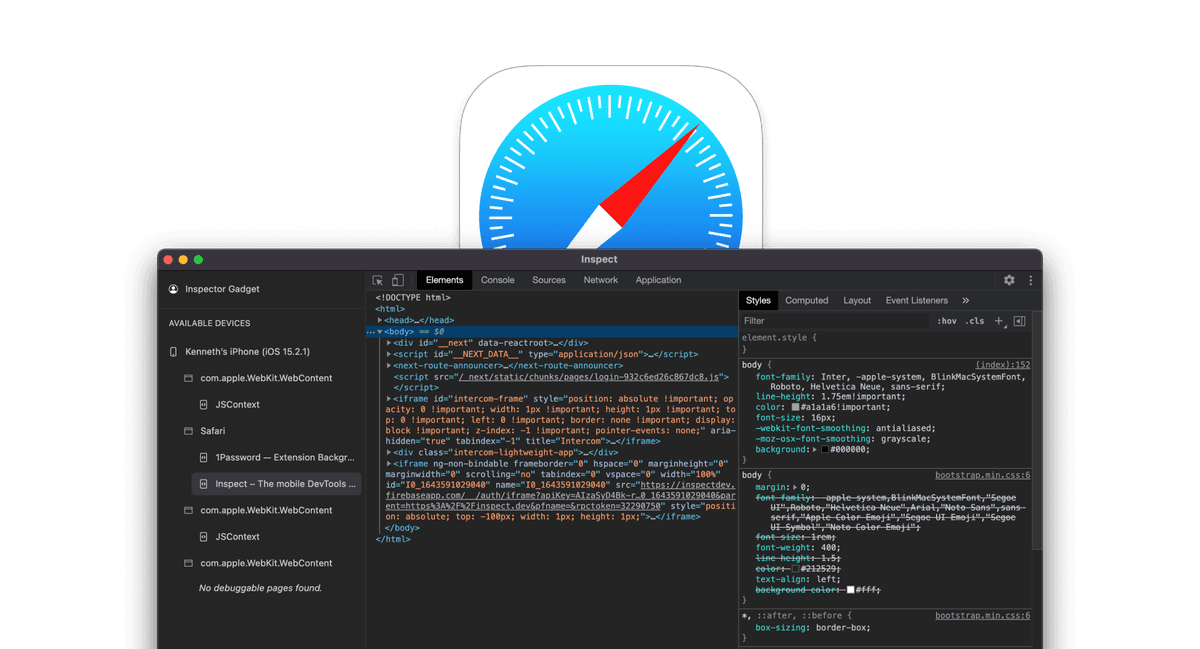Toggle the computed styles sidebar icon

1019,320
